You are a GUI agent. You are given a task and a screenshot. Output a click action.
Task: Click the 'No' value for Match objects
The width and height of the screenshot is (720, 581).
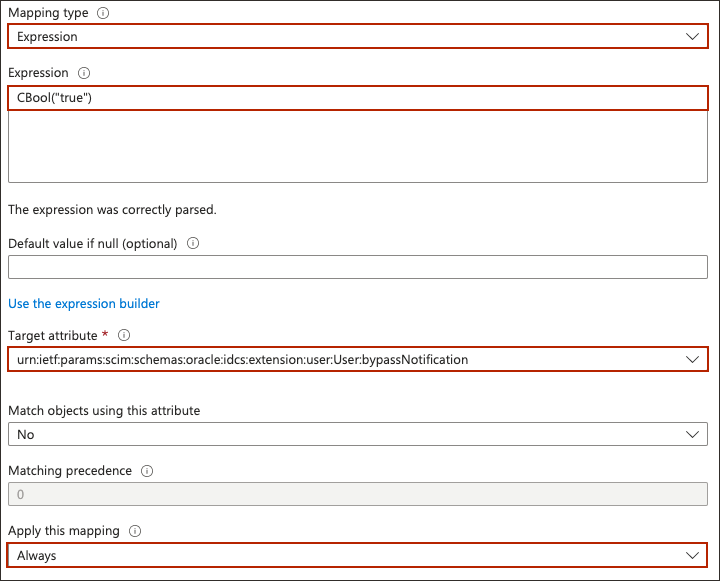26,434
